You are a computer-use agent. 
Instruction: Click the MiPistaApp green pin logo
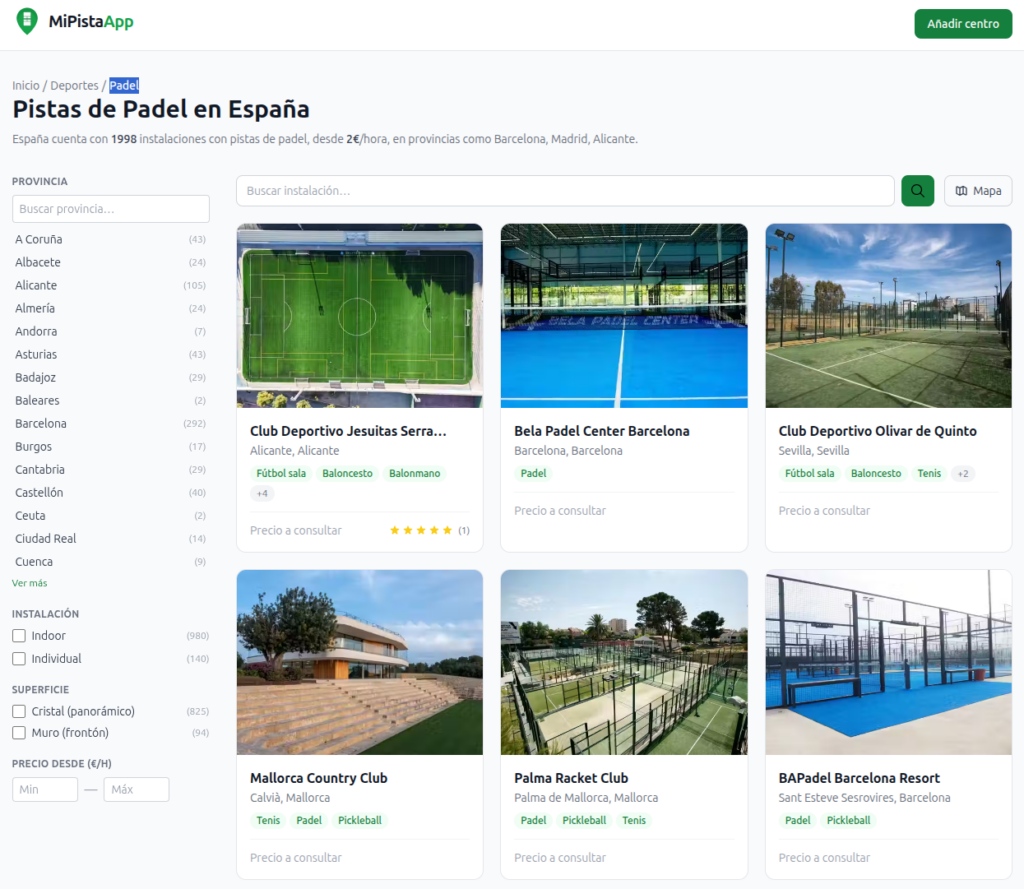click(x=27, y=21)
